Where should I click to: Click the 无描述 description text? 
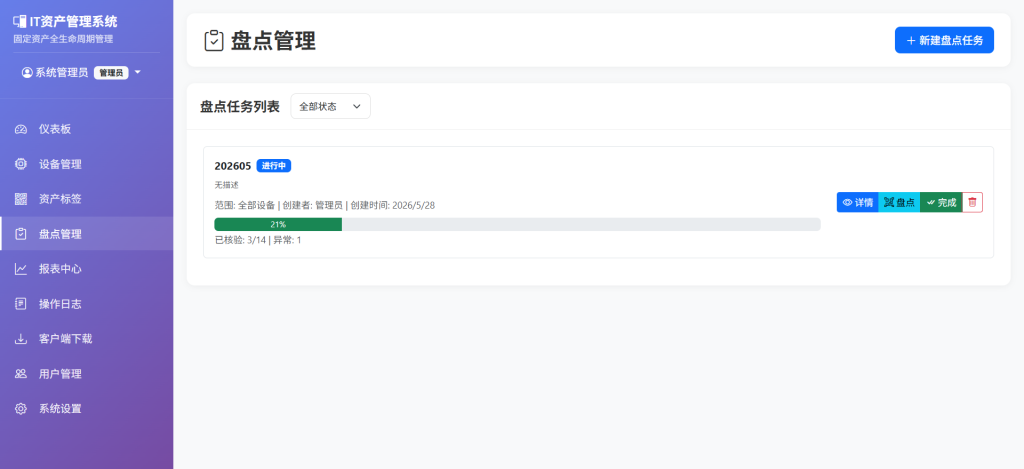tap(227, 186)
